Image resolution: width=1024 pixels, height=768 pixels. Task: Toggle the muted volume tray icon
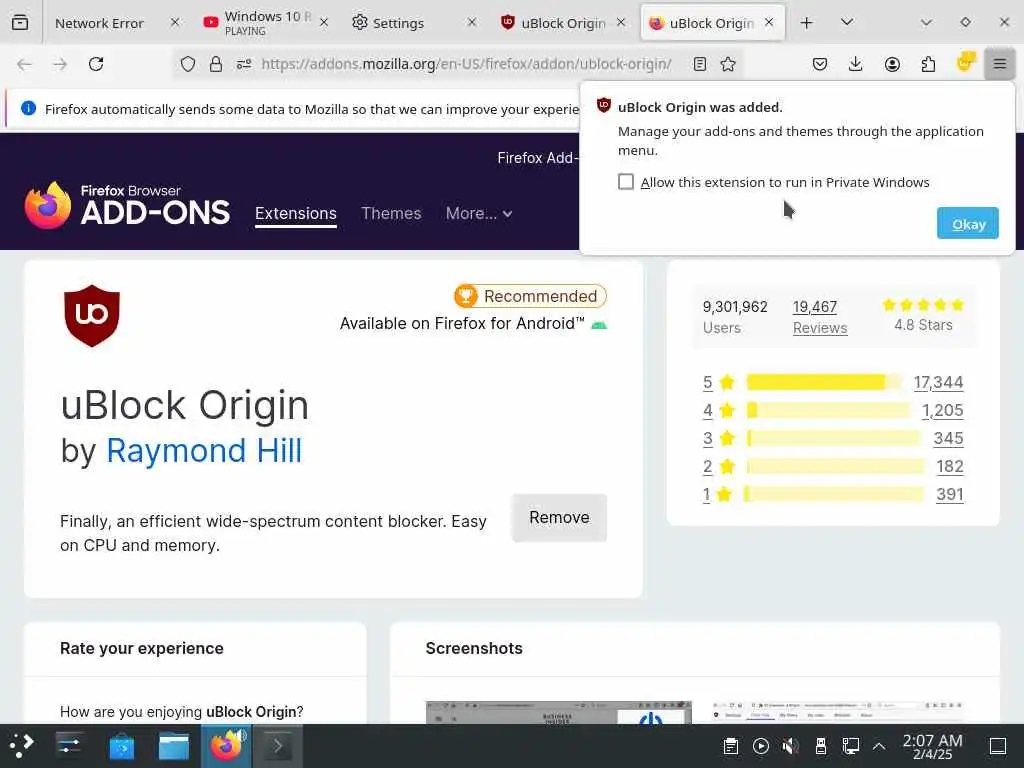click(x=790, y=746)
